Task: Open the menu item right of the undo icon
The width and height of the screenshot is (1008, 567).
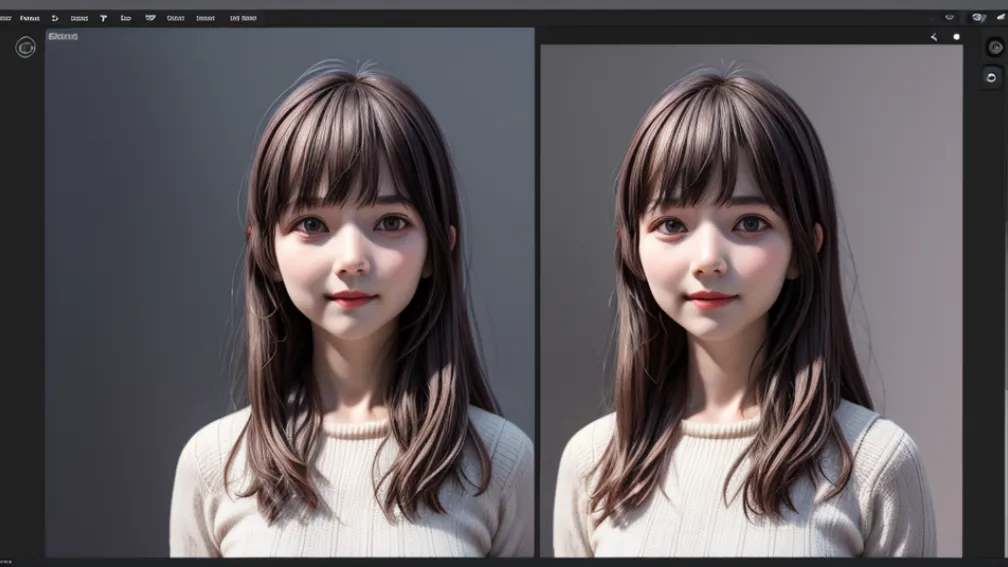Action: (x=79, y=18)
